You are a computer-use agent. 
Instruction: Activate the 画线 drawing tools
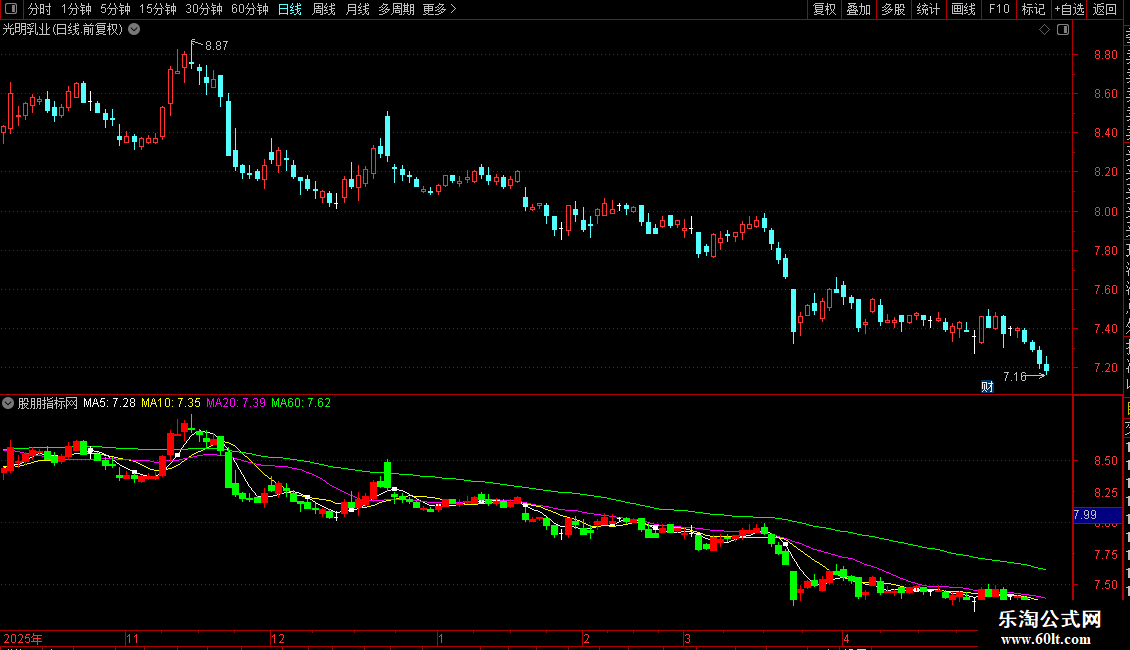pyautogui.click(x=964, y=9)
